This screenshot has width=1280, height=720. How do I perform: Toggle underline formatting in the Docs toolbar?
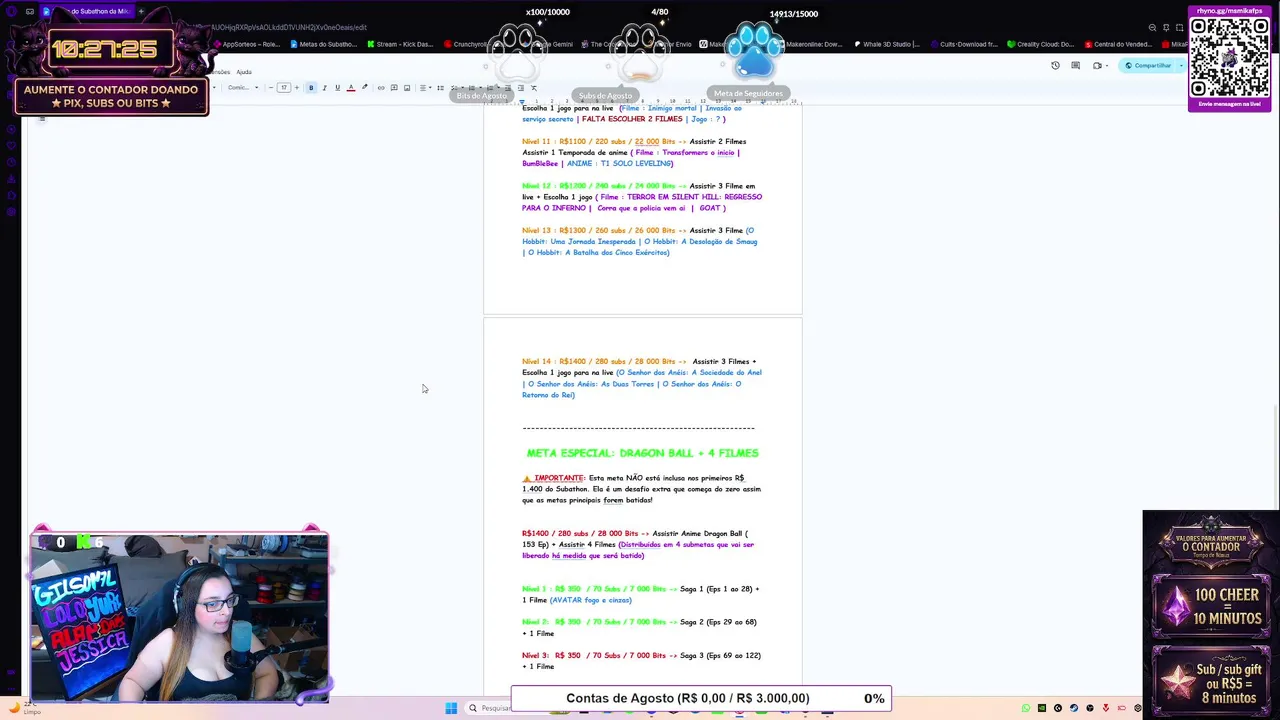(x=337, y=88)
